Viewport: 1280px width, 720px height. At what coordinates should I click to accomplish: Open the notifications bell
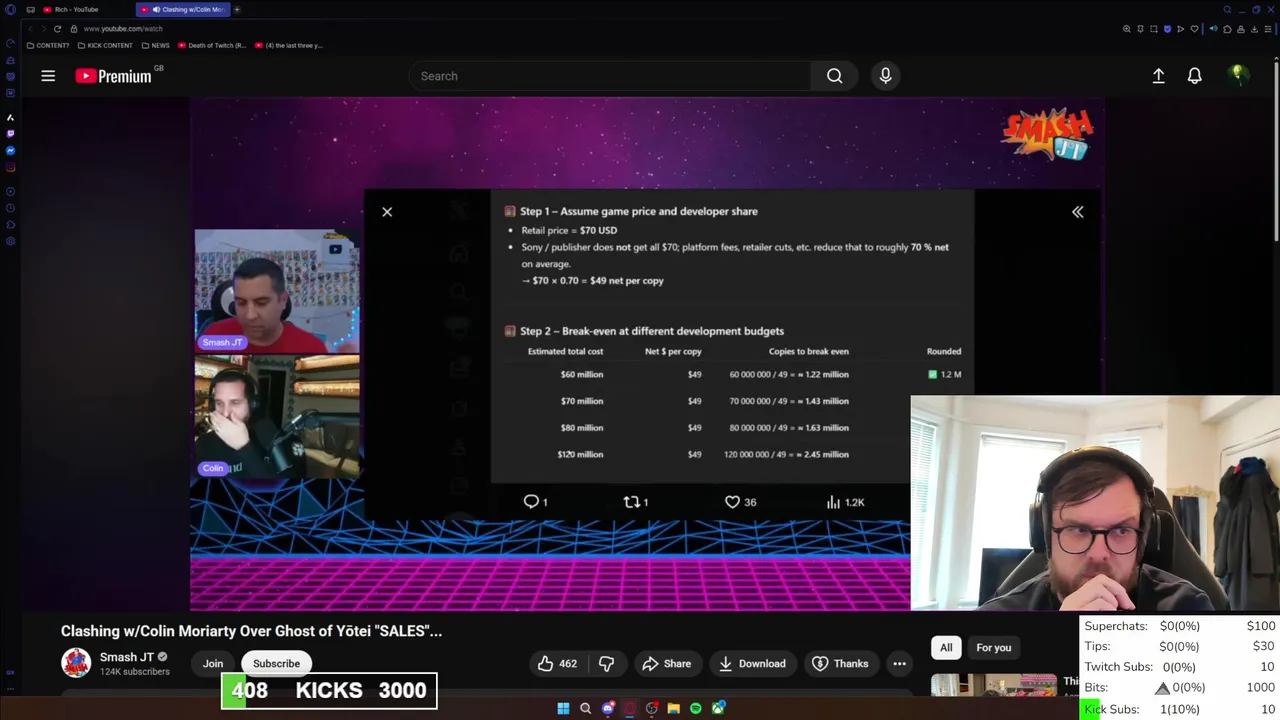click(1194, 76)
